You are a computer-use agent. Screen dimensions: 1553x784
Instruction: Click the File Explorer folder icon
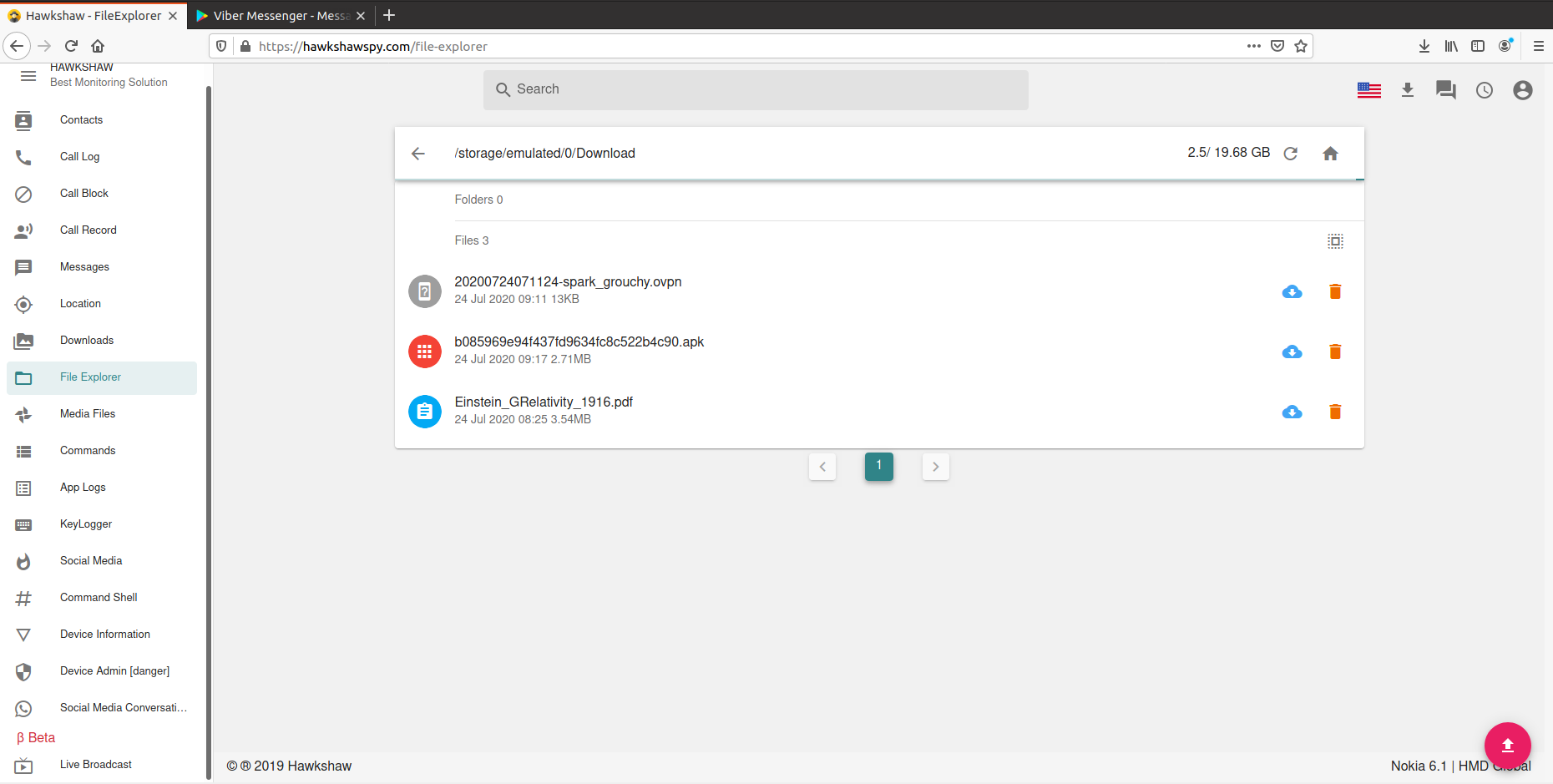[23, 377]
